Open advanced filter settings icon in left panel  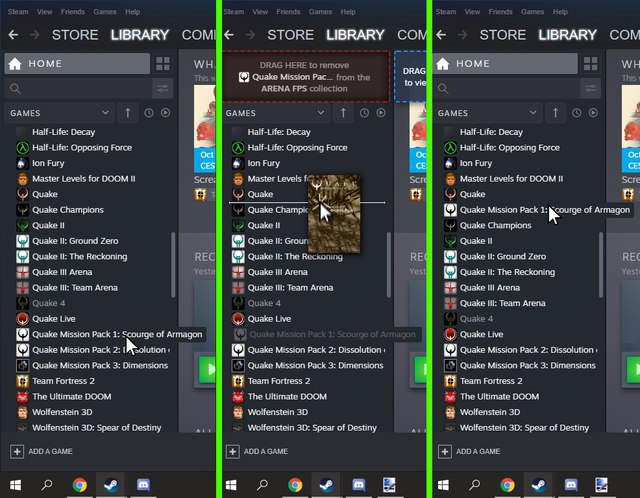tap(163, 88)
